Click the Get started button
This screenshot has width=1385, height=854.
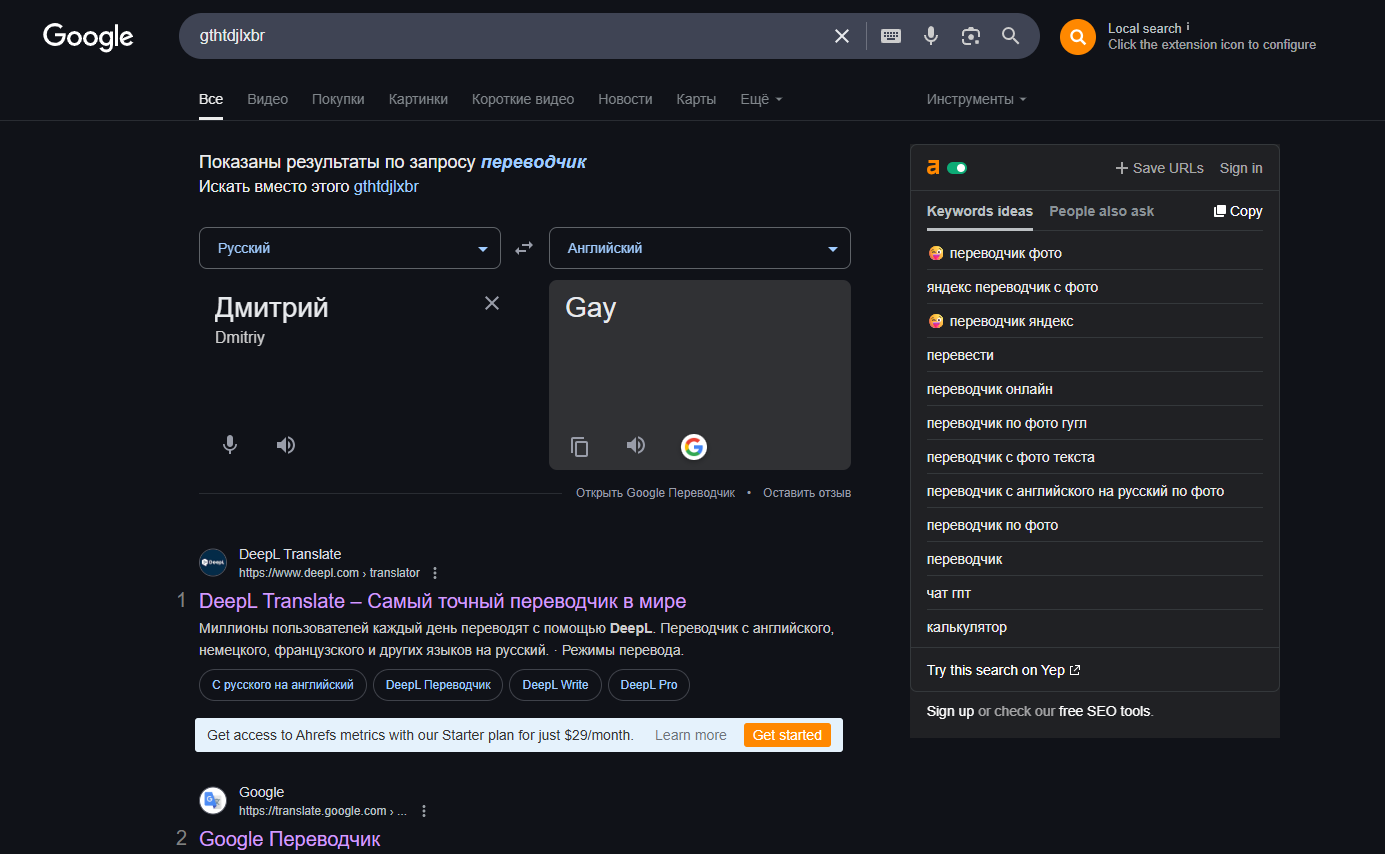(787, 735)
